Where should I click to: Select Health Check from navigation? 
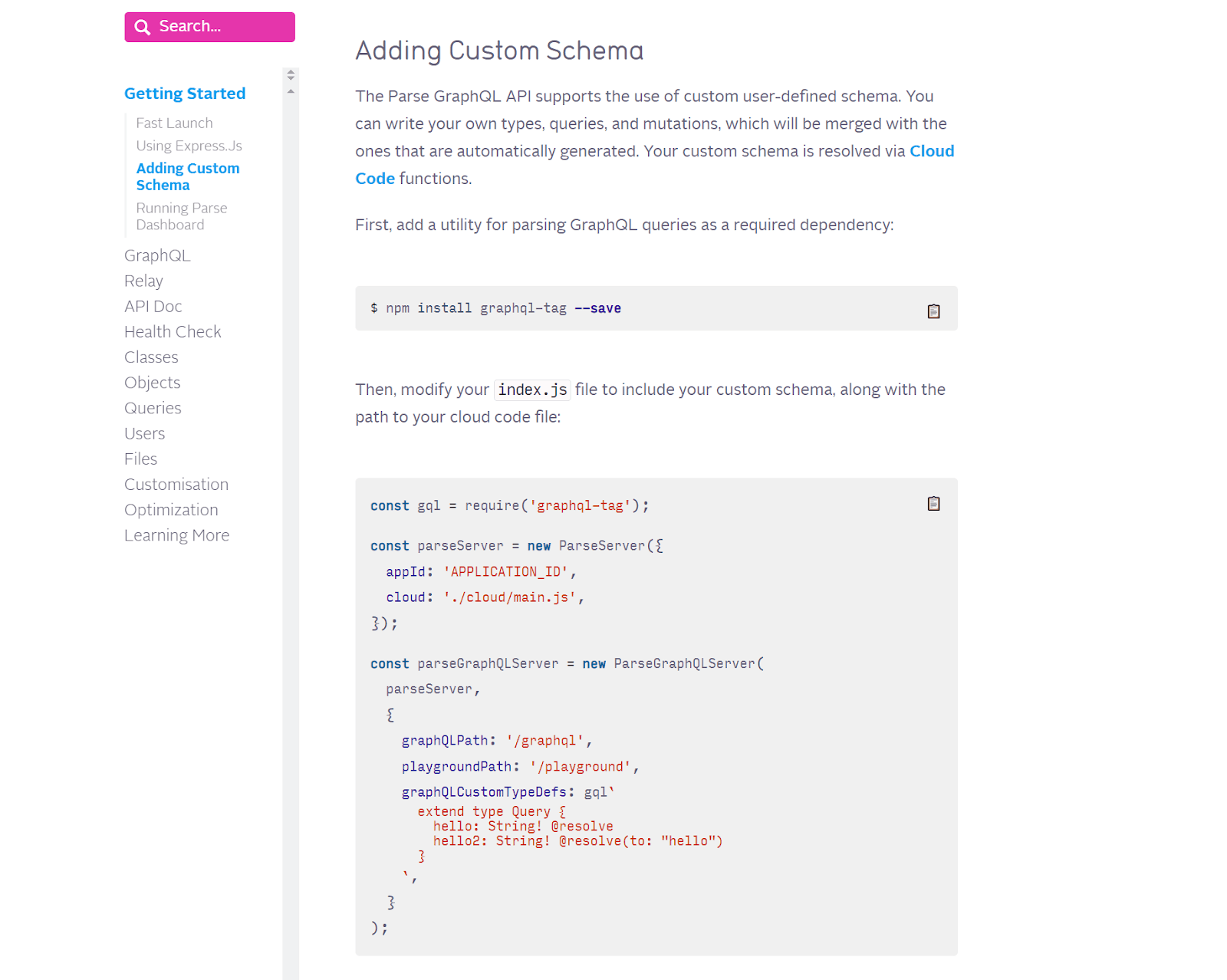click(172, 331)
